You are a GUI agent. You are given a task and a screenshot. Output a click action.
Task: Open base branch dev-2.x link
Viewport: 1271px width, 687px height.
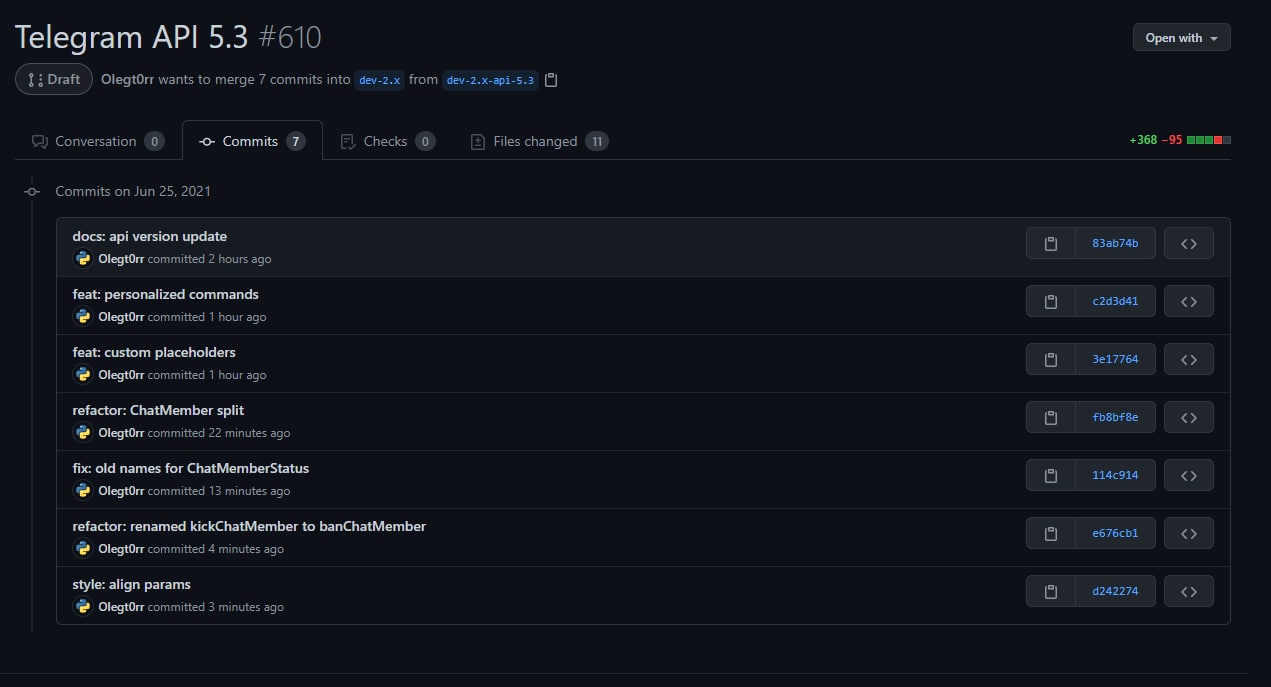click(x=380, y=80)
